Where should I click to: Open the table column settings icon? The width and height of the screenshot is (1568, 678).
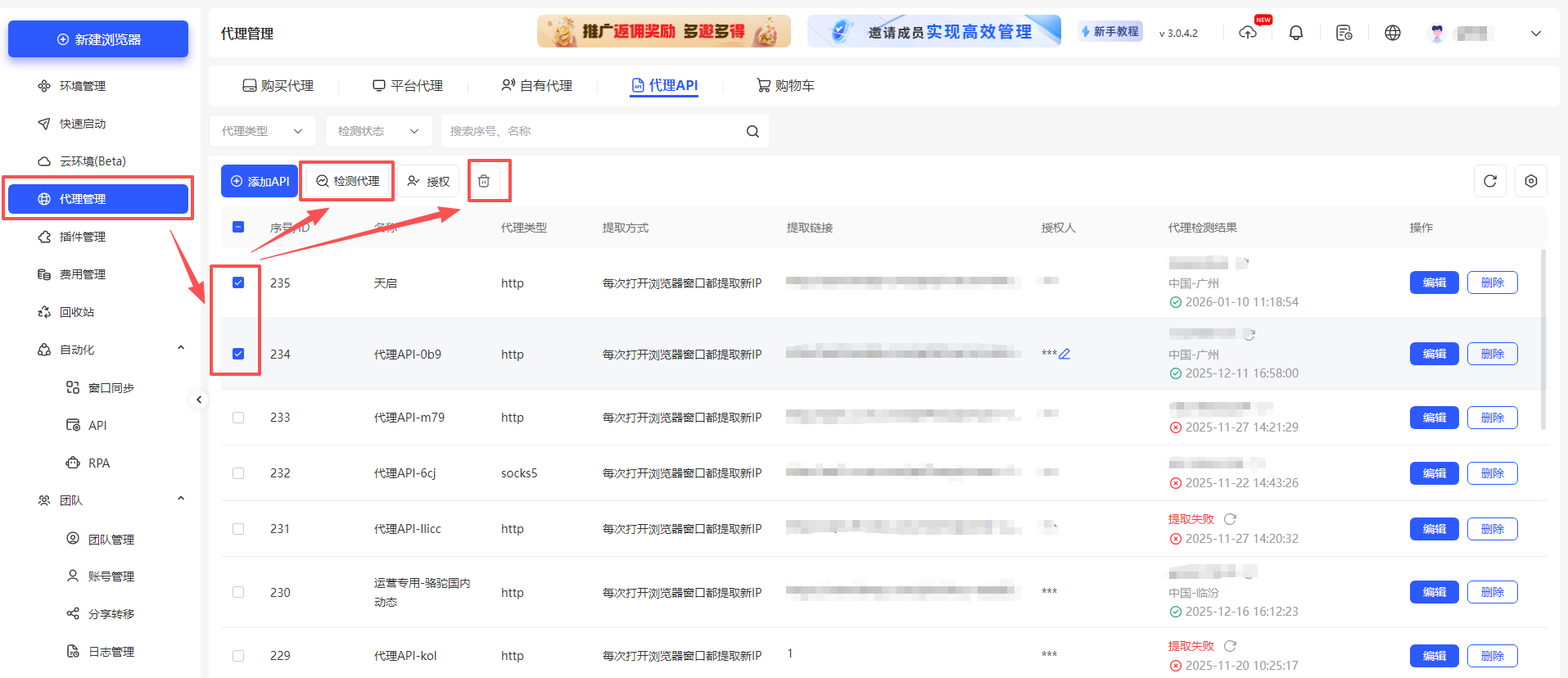[x=1531, y=181]
